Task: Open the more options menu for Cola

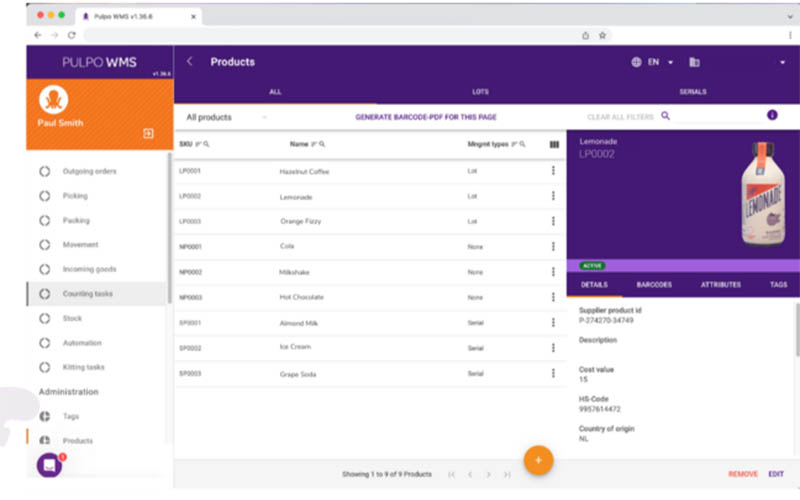Action: point(553,246)
